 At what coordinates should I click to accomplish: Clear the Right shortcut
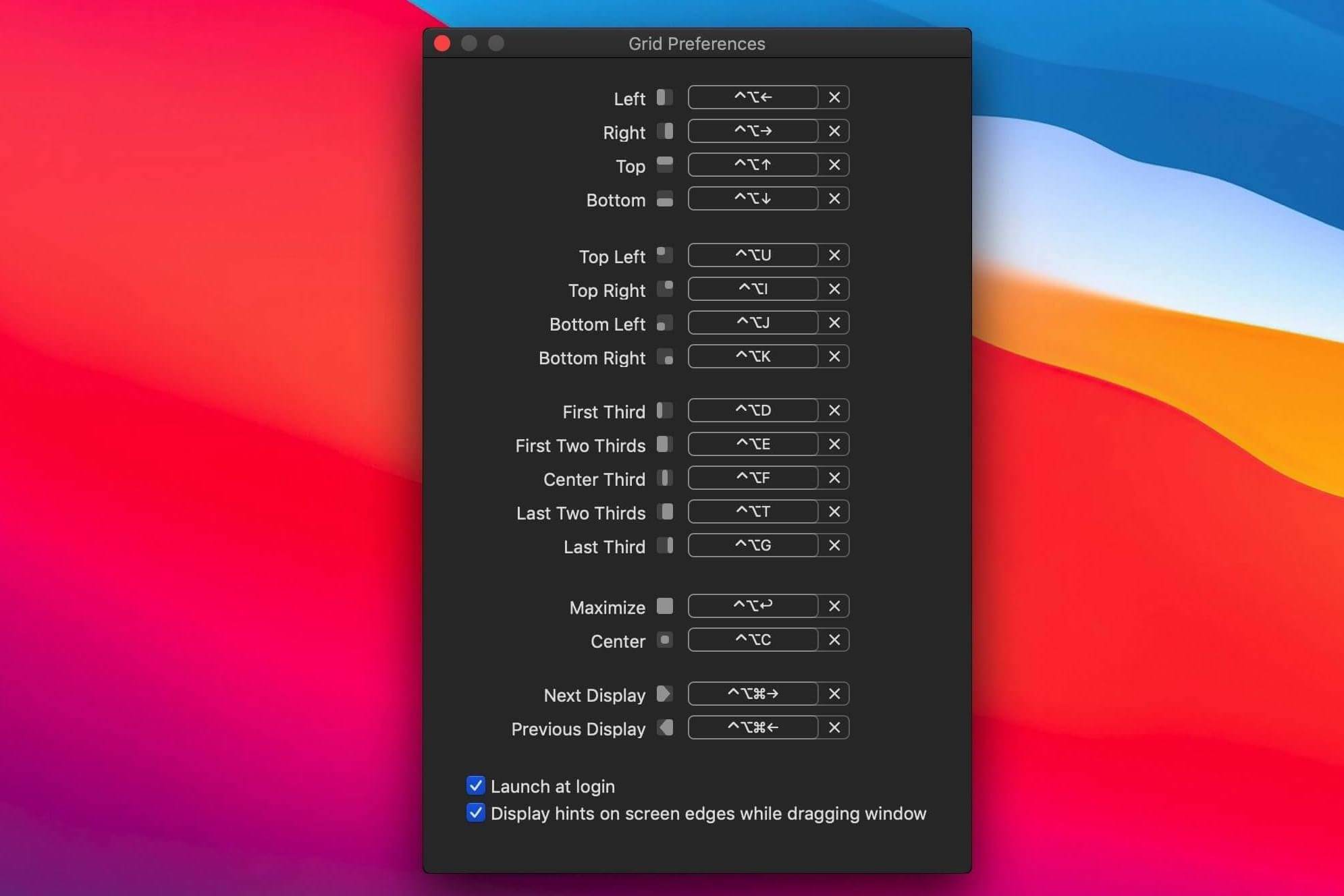[x=834, y=132]
